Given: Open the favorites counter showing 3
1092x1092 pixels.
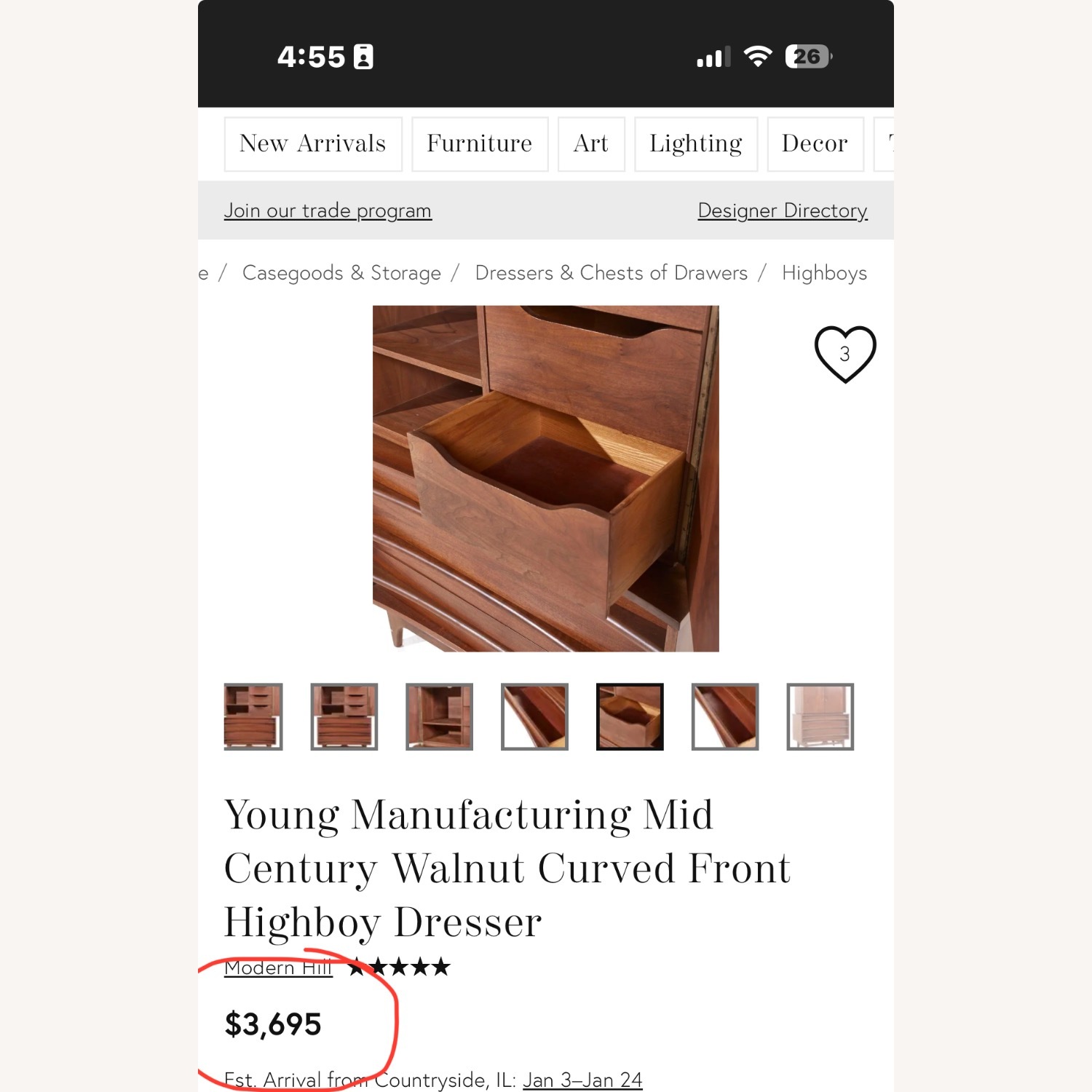Looking at the screenshot, I should click(x=845, y=355).
